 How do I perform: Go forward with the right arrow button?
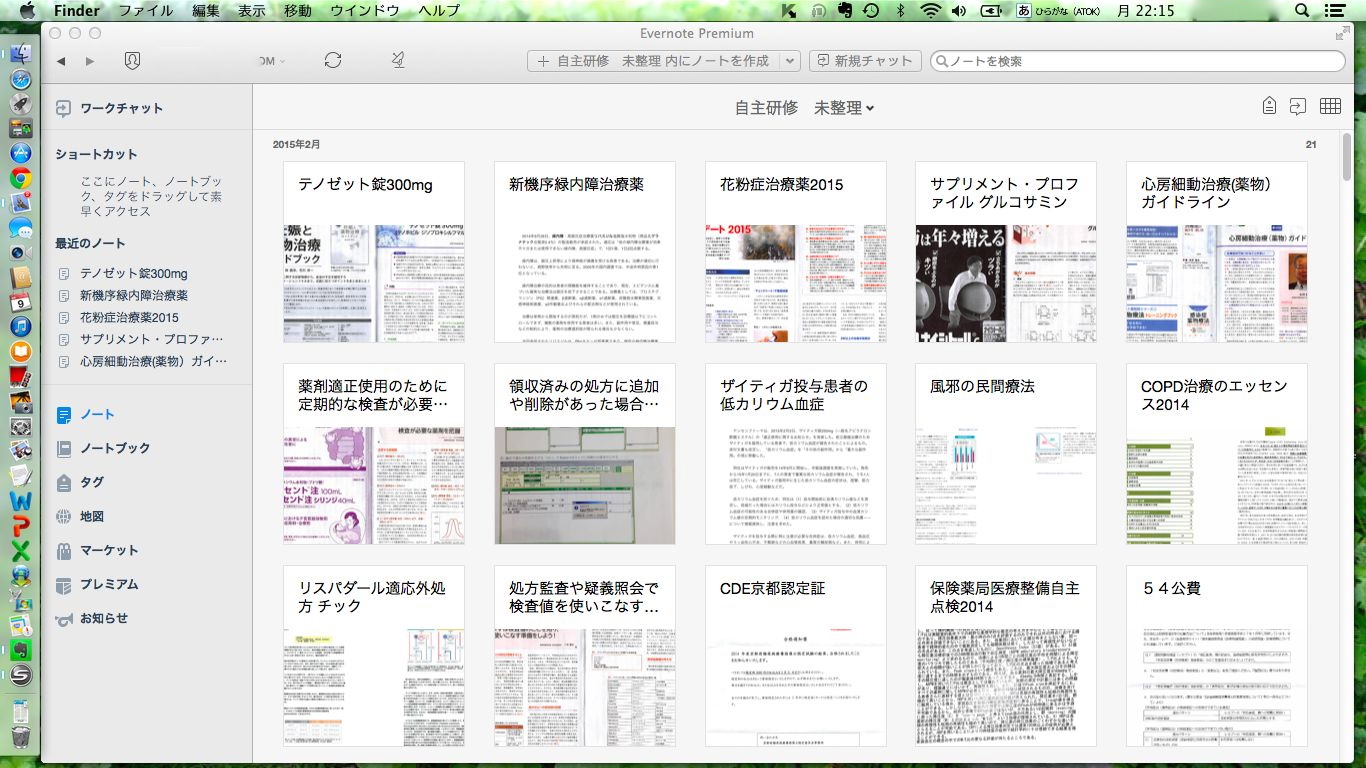[90, 61]
